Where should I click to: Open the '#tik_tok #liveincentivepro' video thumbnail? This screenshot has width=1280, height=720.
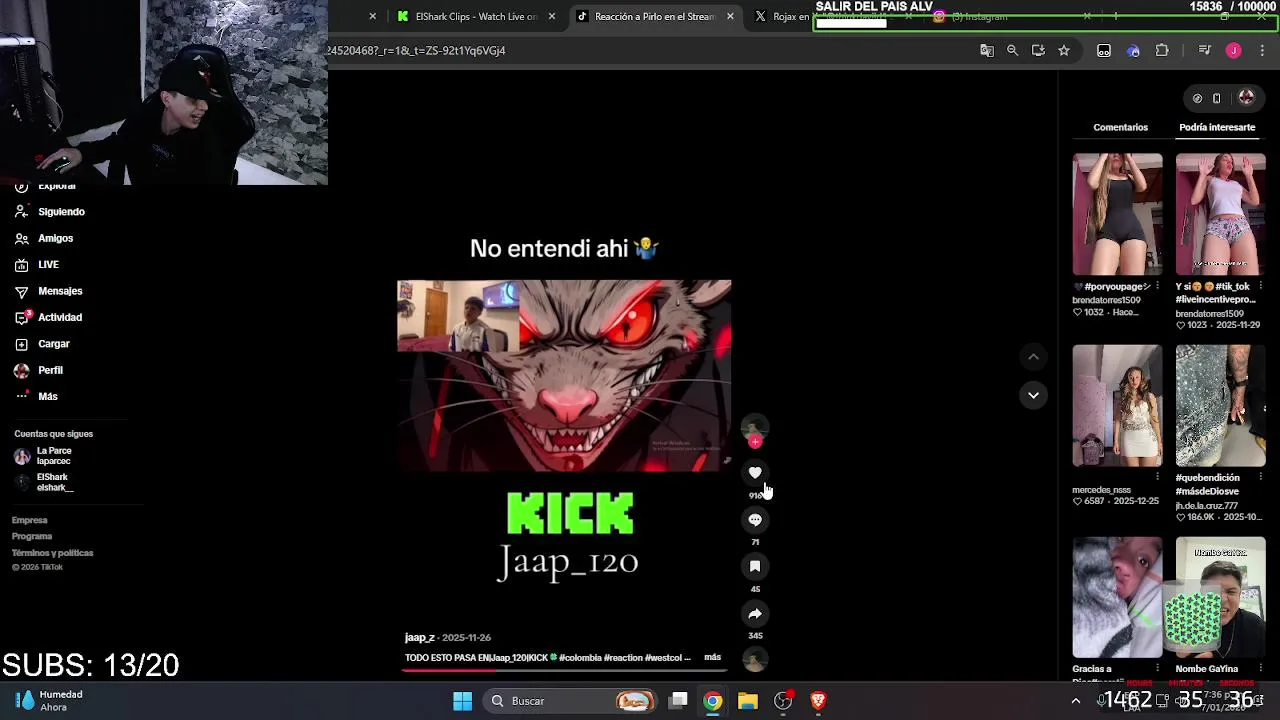tap(1220, 214)
